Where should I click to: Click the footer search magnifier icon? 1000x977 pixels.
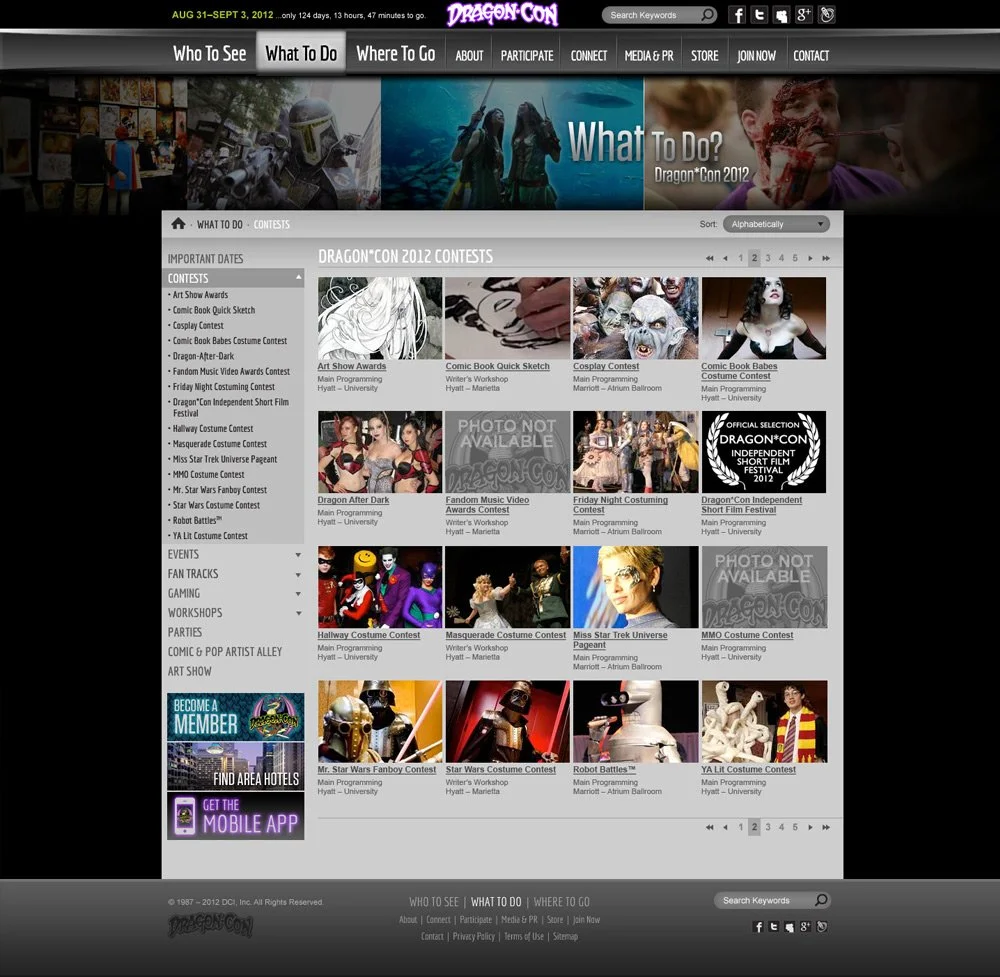pos(821,900)
